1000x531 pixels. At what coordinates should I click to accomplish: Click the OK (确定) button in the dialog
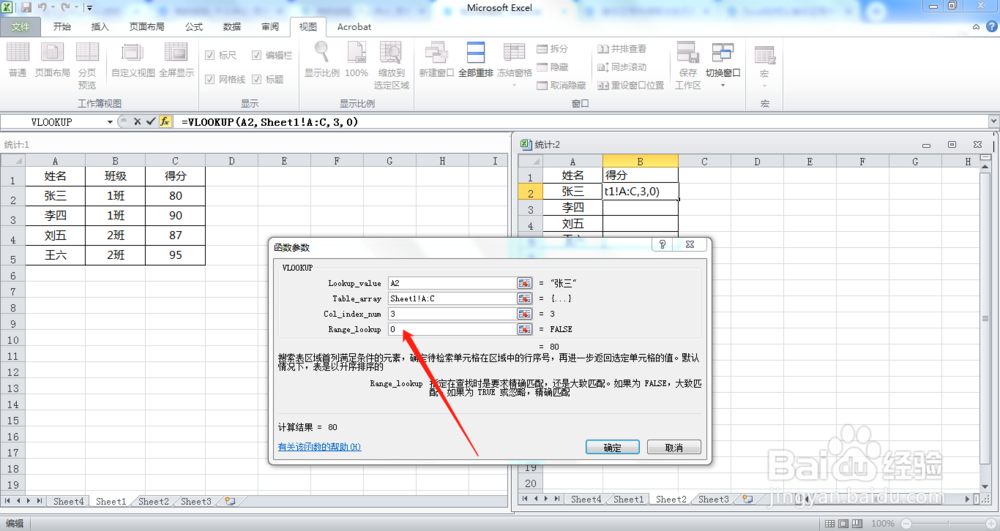tap(612, 447)
